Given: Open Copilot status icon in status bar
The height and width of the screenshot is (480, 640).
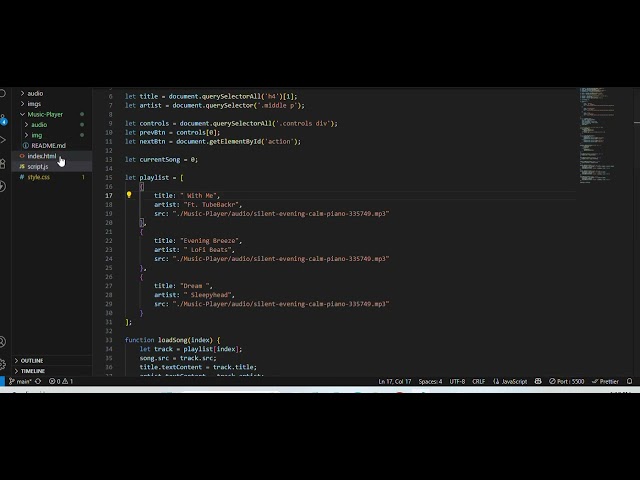Looking at the screenshot, I should pos(538,381).
